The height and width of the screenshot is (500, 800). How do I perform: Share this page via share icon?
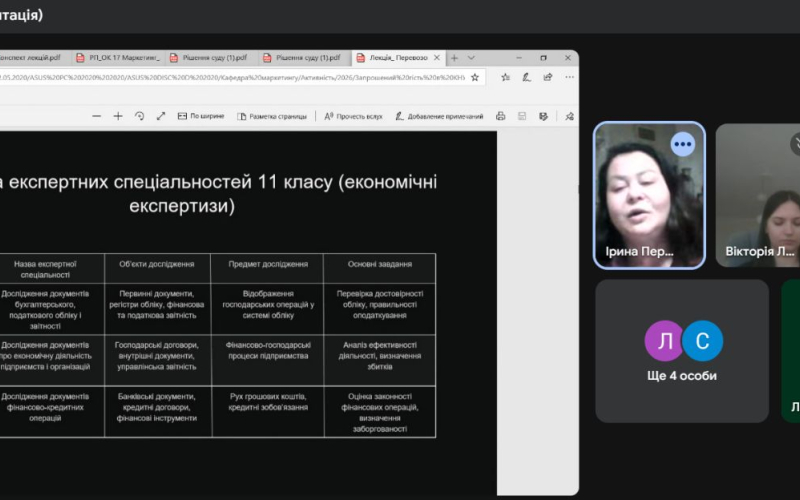[548, 78]
